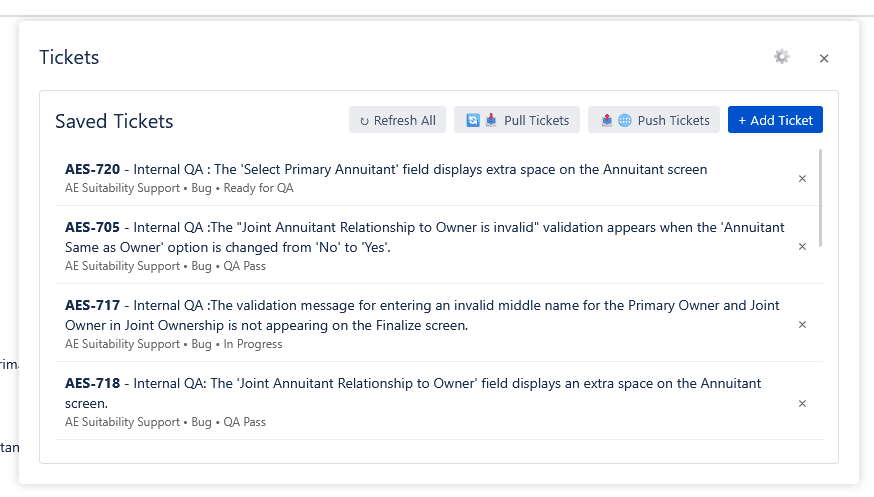Open the Tickets settings gear
Image resolution: width=874 pixels, height=497 pixels.
[781, 57]
